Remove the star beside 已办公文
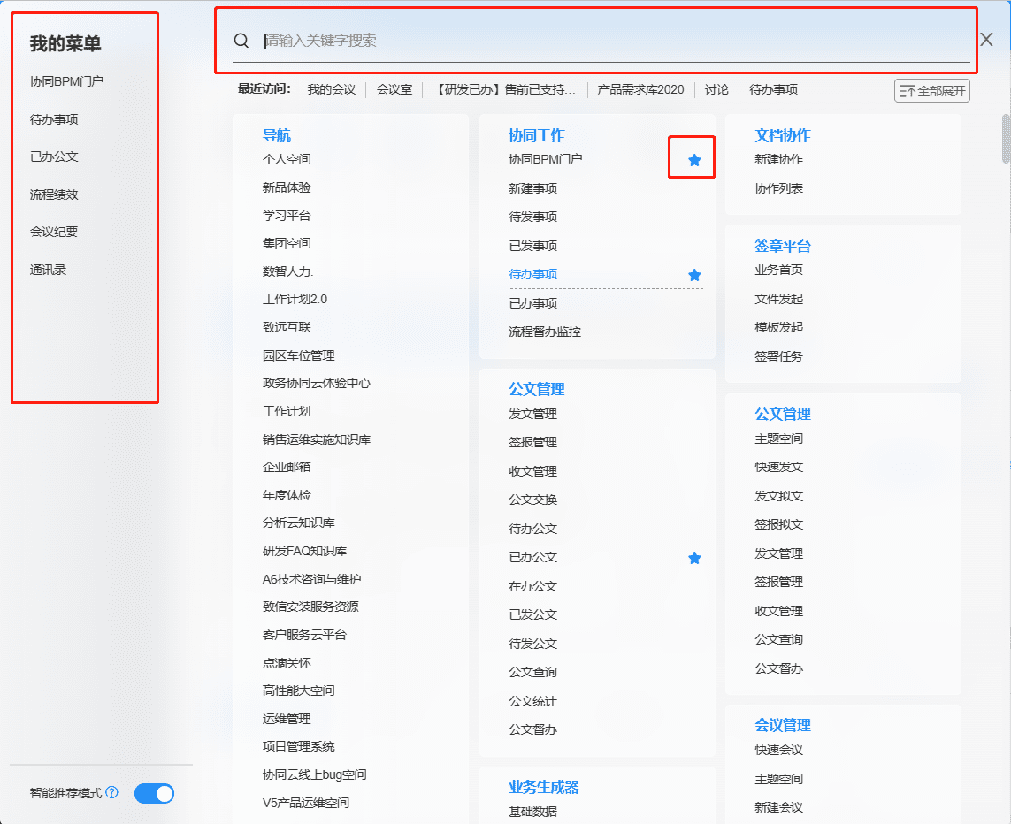 694,558
